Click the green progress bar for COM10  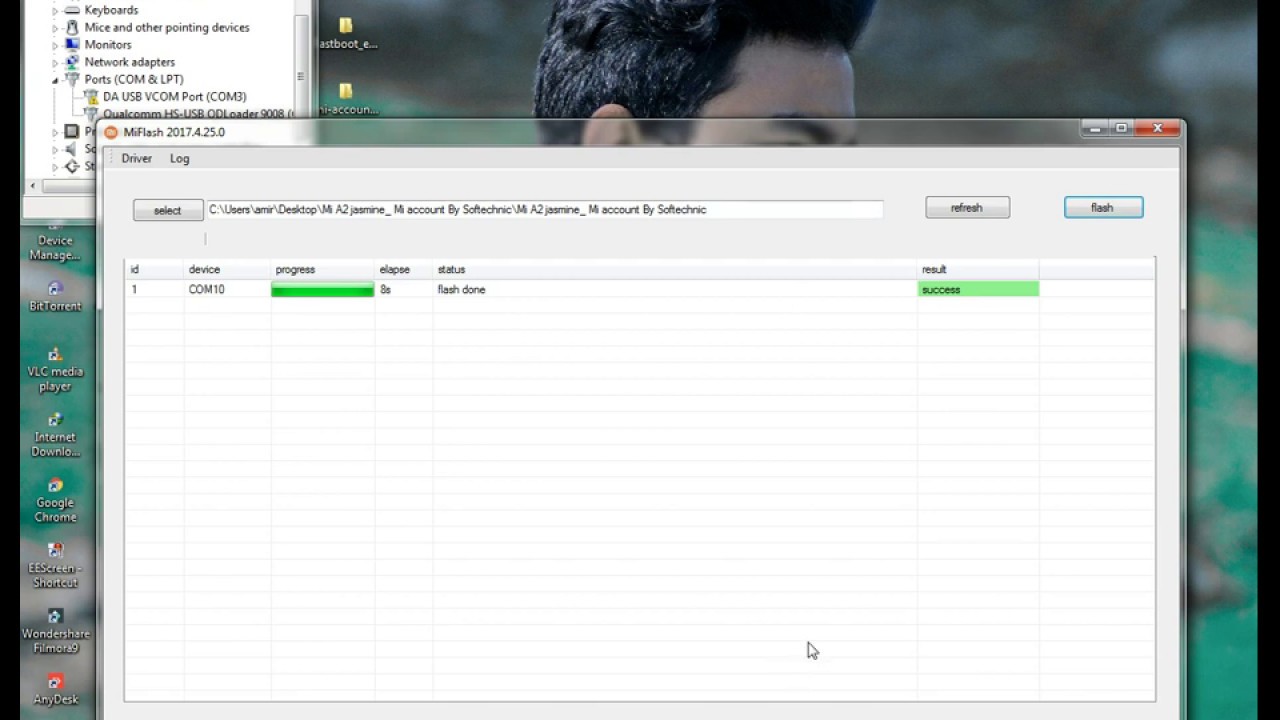(x=322, y=290)
